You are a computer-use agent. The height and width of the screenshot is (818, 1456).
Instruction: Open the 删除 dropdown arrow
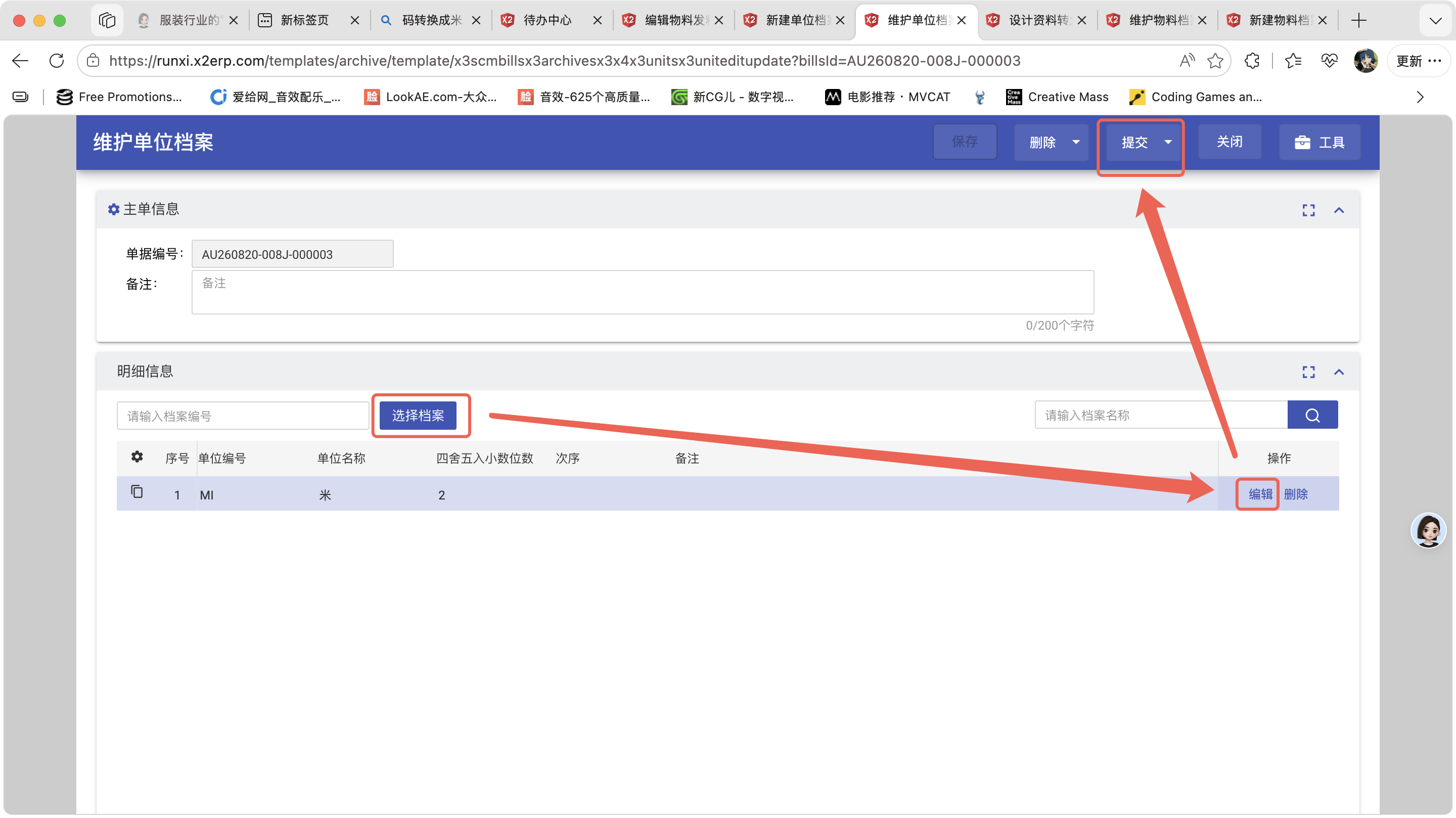[x=1076, y=142]
